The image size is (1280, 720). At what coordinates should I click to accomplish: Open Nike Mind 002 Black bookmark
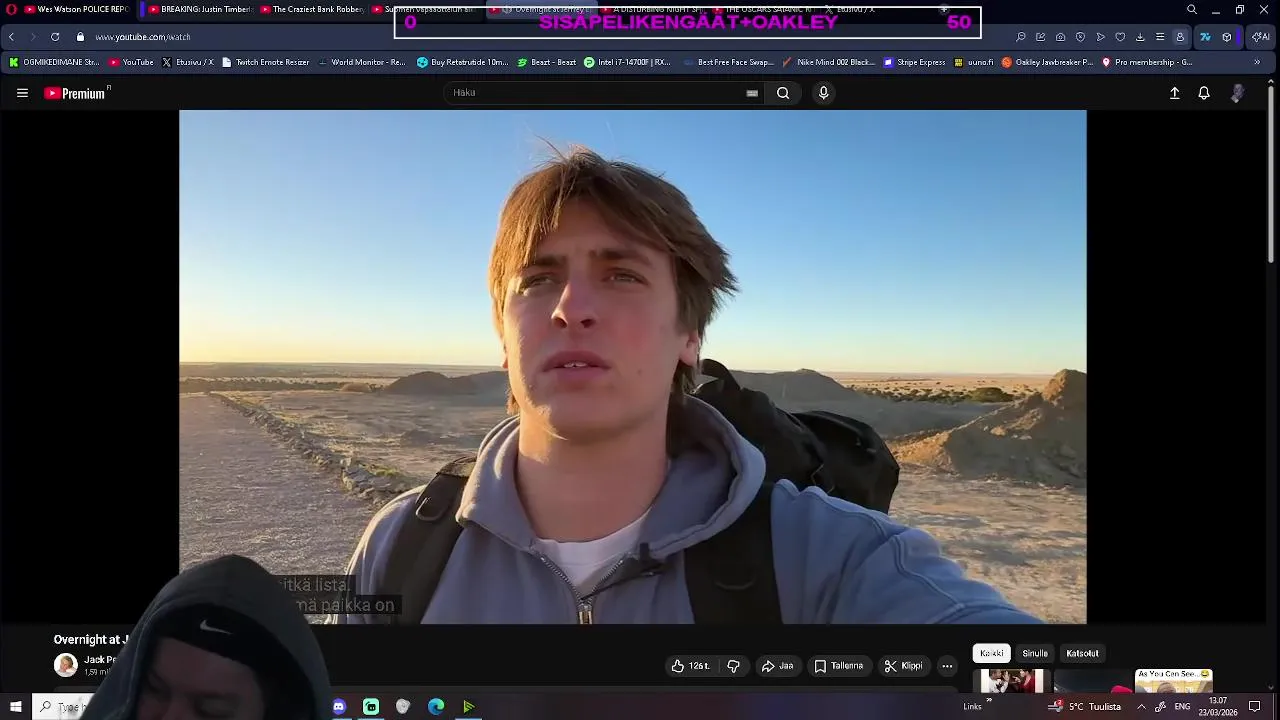829,62
